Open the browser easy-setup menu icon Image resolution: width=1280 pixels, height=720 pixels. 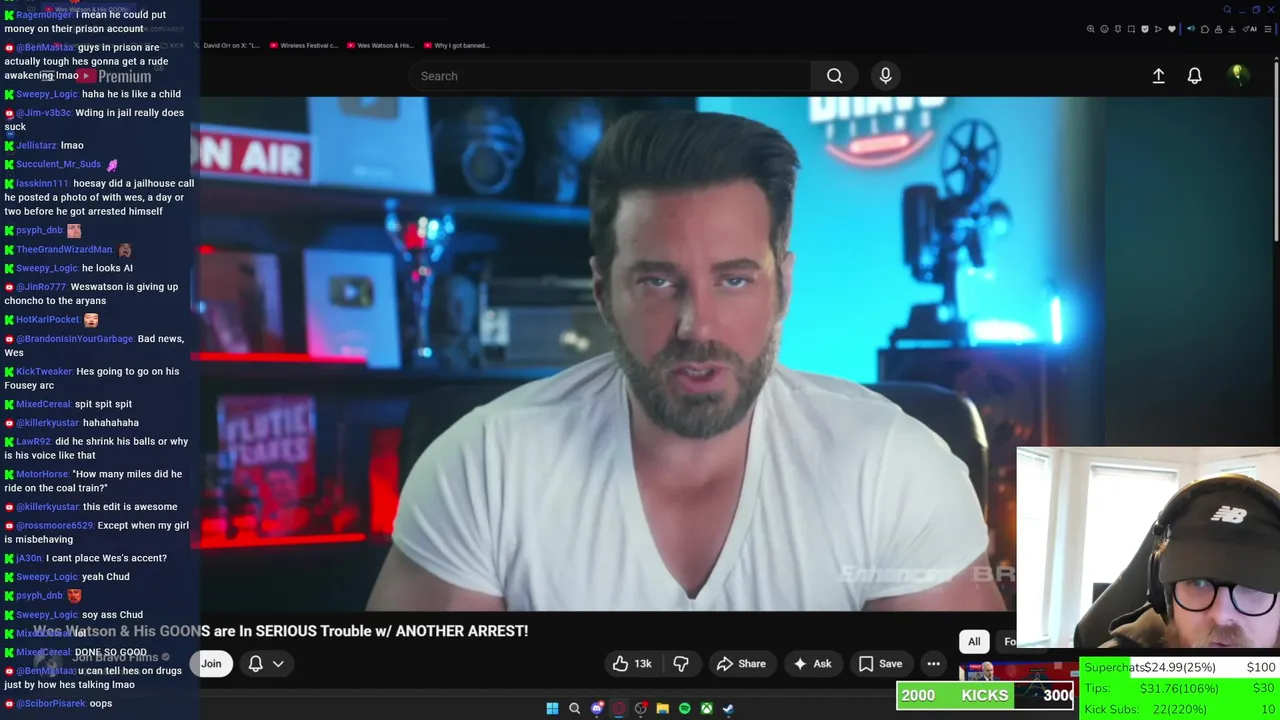pyautogui.click(x=1268, y=29)
